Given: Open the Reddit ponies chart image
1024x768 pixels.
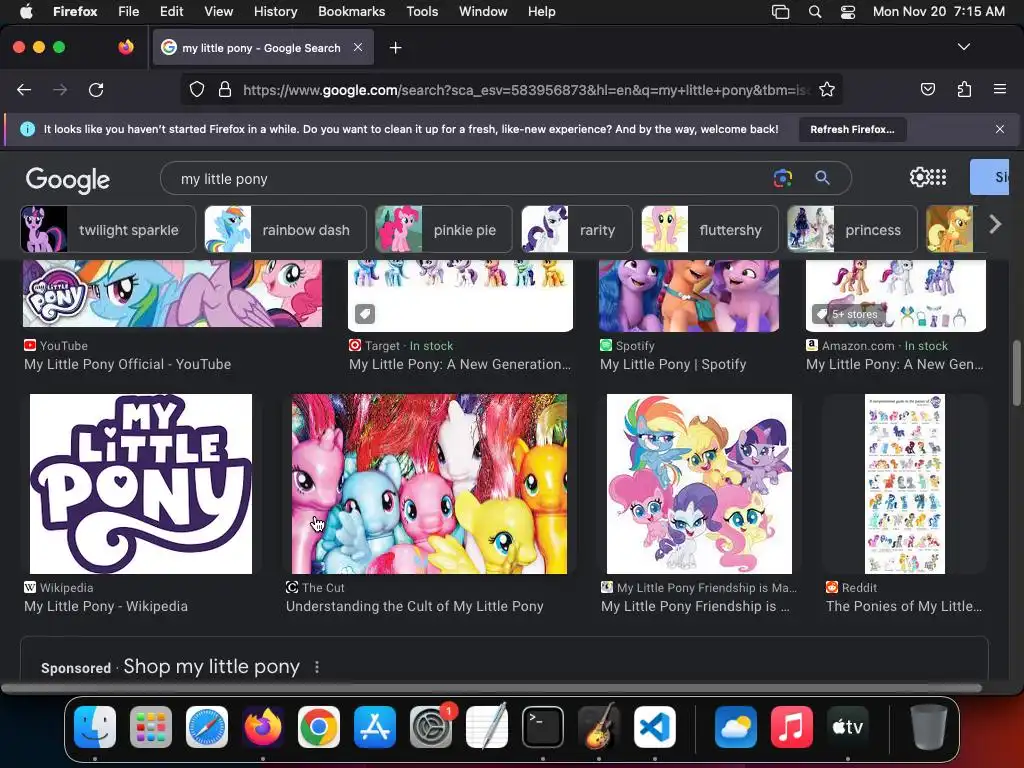Looking at the screenshot, I should pos(904,484).
